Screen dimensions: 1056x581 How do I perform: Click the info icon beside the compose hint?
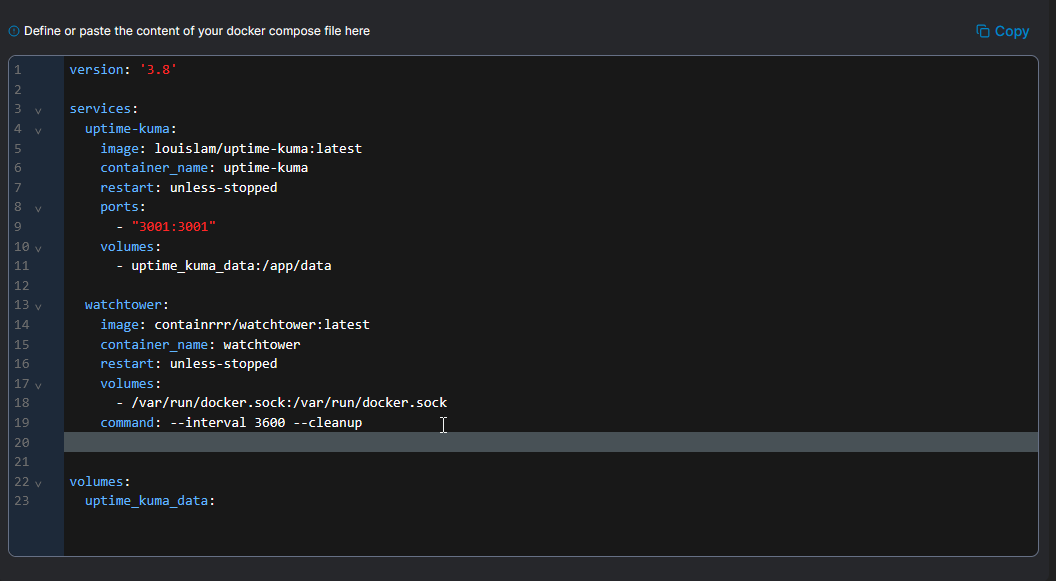14,31
